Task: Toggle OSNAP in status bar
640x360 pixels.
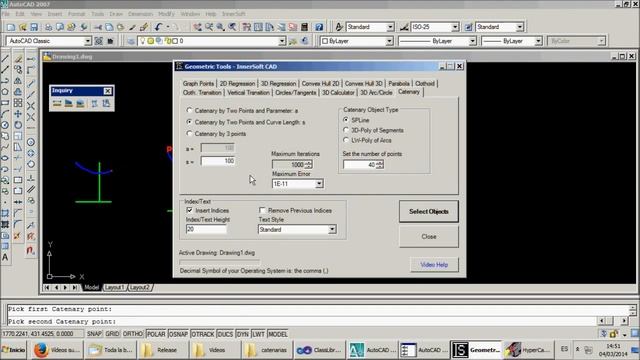Action: 178,334
